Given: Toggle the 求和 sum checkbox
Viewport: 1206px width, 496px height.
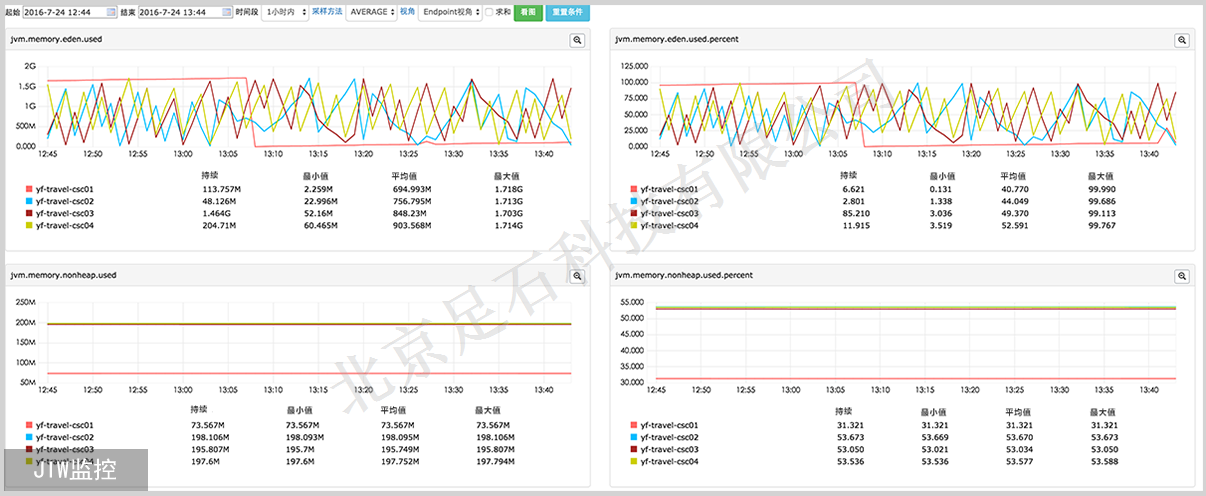Looking at the screenshot, I should [x=489, y=12].
